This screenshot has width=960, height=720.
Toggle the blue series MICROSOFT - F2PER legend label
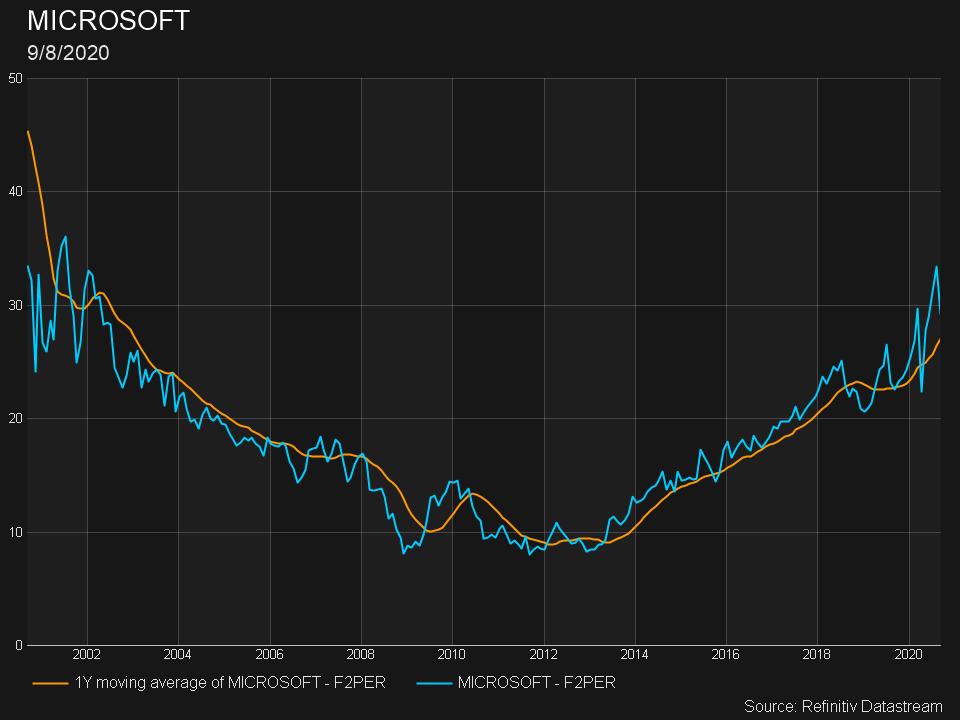click(536, 684)
